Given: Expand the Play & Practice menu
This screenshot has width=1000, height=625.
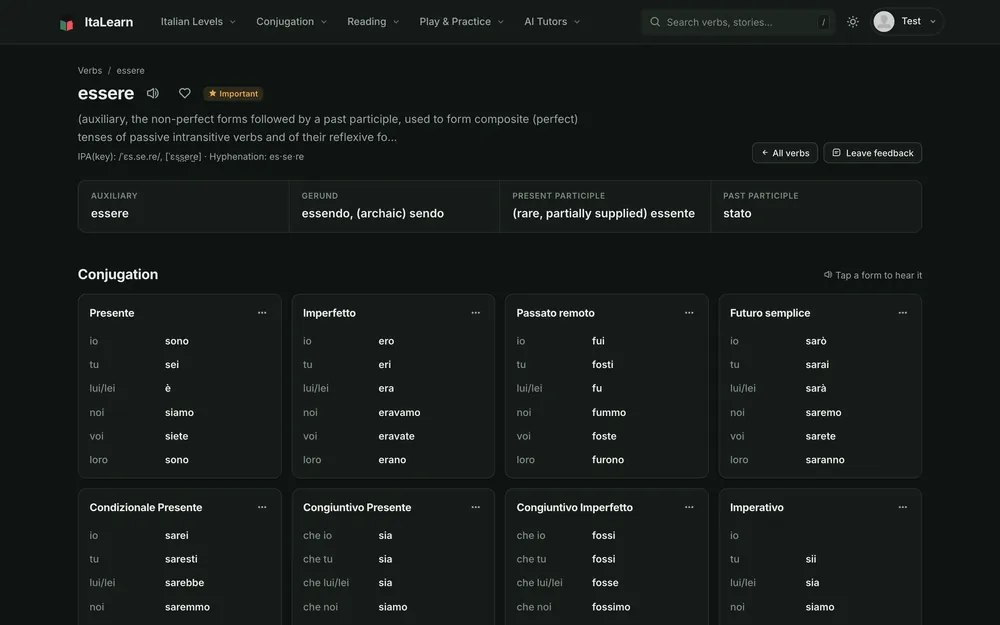Looking at the screenshot, I should pos(462,22).
